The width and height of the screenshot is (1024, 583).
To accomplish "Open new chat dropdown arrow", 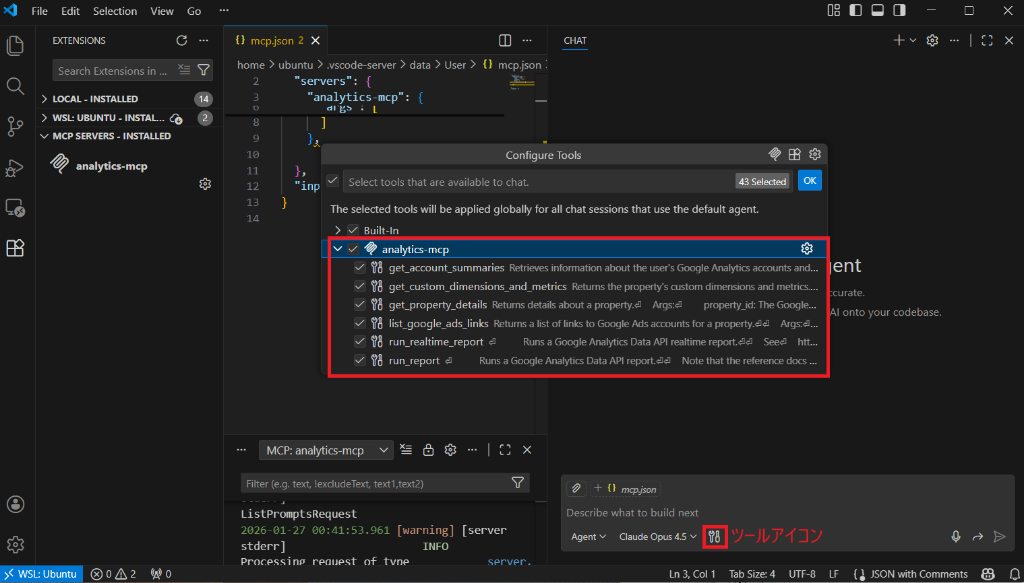I will [913, 40].
